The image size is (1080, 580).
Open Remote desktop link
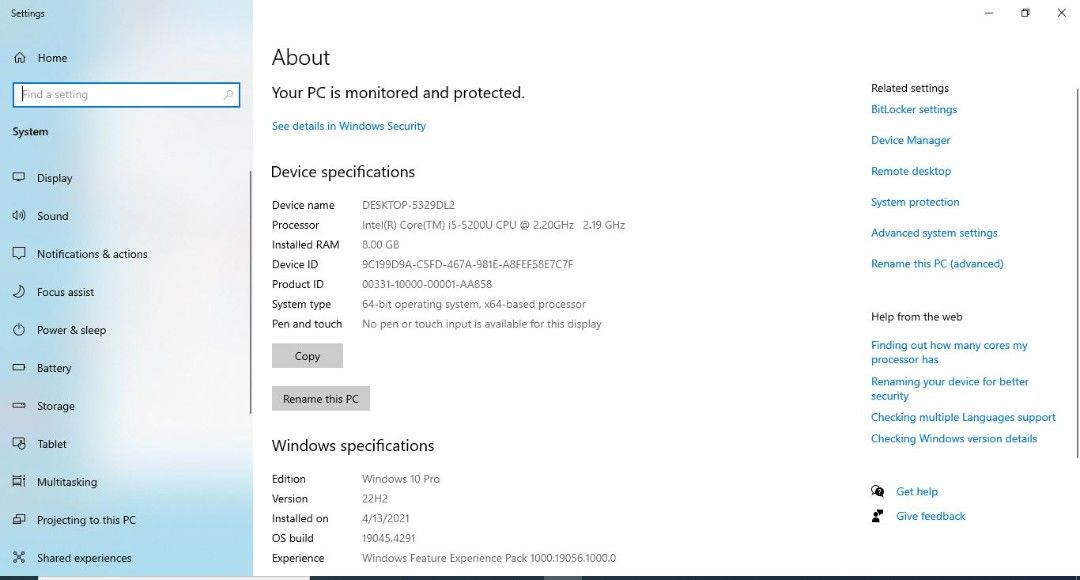pyautogui.click(x=911, y=171)
